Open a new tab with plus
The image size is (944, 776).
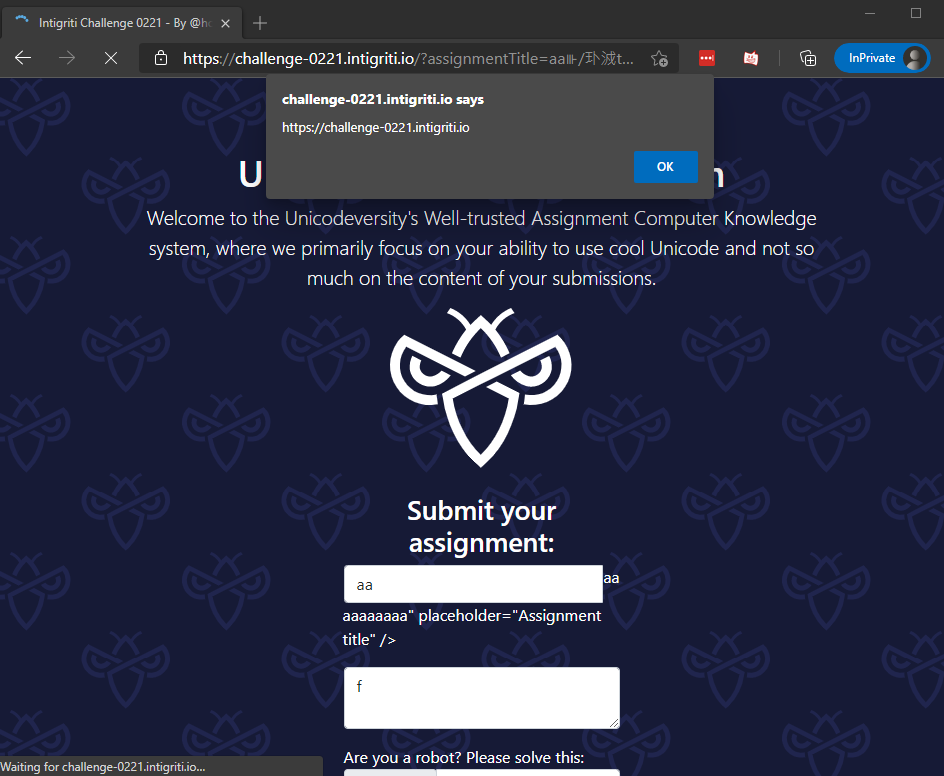(x=260, y=22)
